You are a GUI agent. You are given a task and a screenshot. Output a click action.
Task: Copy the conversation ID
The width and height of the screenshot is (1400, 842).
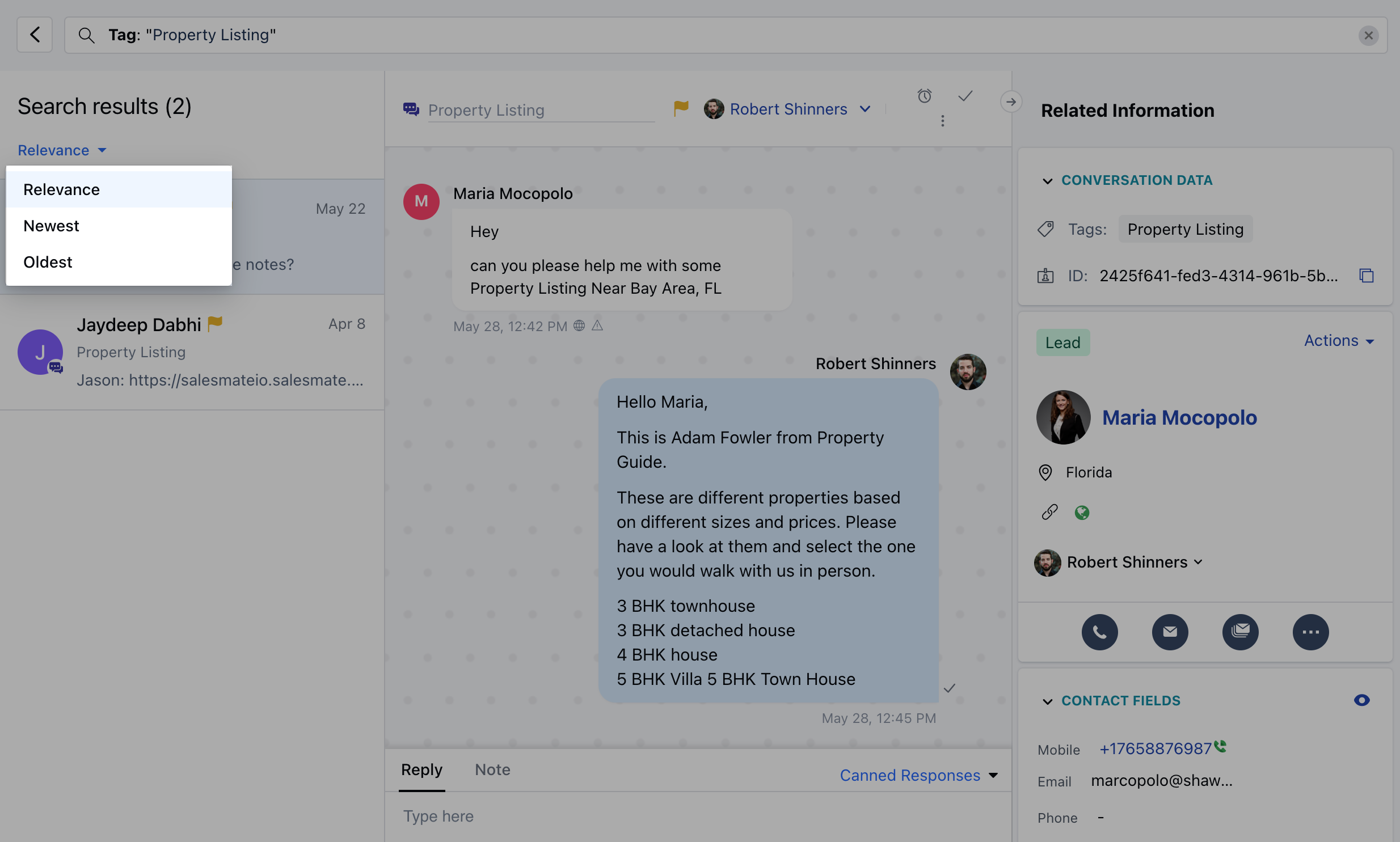1366,276
